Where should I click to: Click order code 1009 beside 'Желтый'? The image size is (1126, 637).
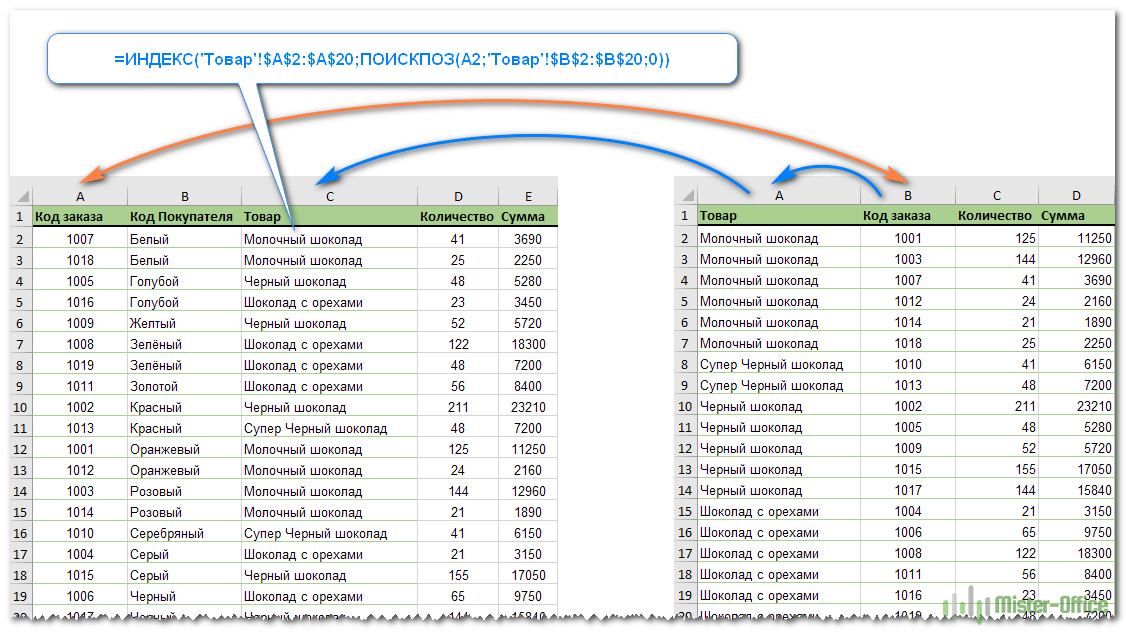[80, 323]
